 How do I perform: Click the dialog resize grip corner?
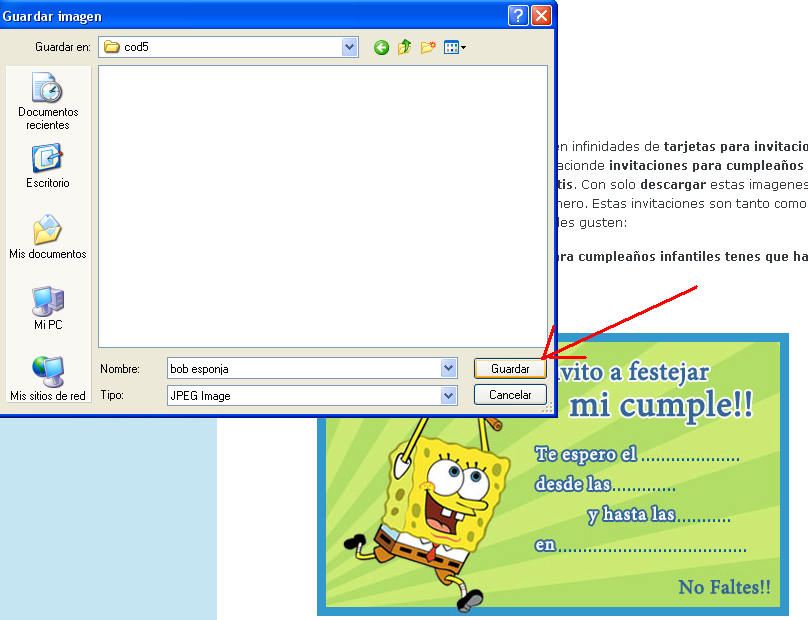point(548,408)
